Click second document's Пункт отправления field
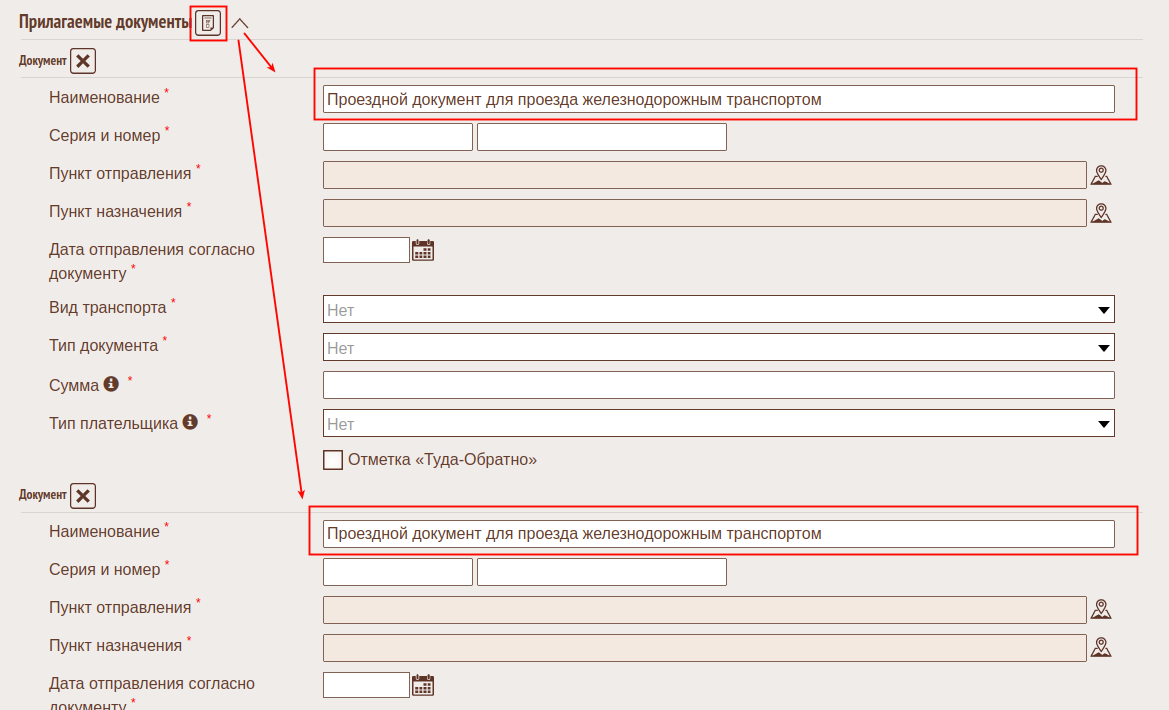Image resolution: width=1169 pixels, height=710 pixels. [704, 610]
